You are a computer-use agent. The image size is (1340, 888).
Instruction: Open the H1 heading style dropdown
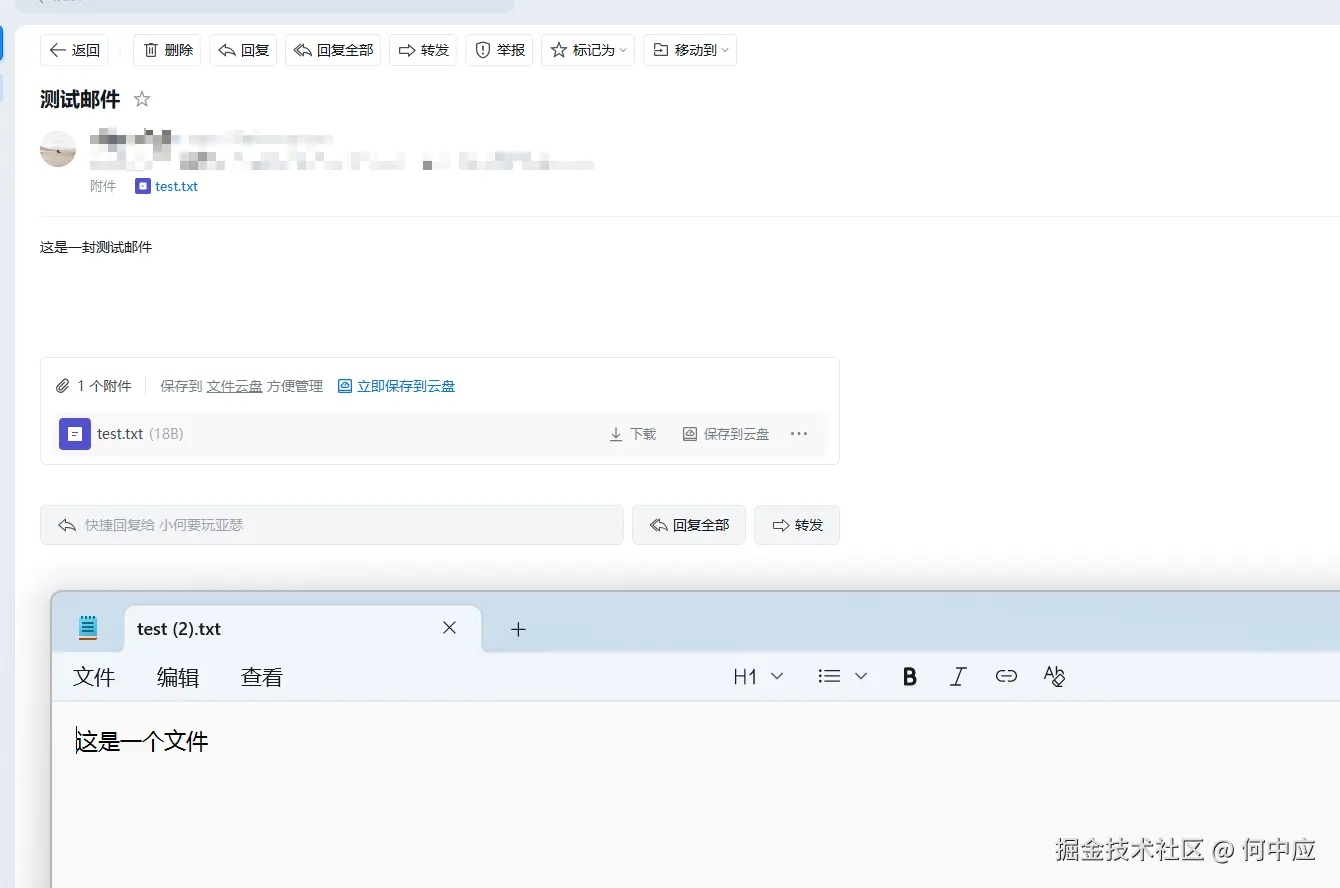click(x=757, y=676)
